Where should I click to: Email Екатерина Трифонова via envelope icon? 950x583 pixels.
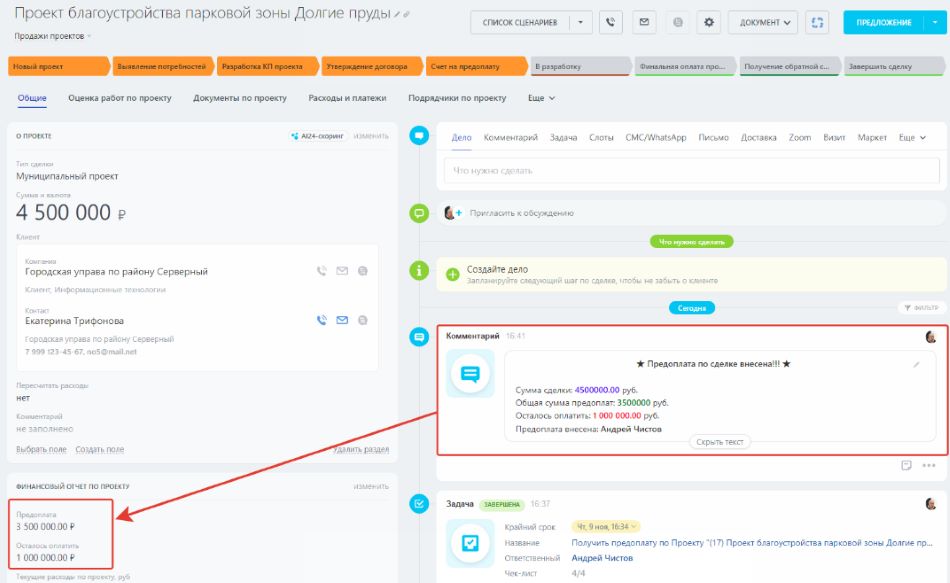click(x=342, y=320)
